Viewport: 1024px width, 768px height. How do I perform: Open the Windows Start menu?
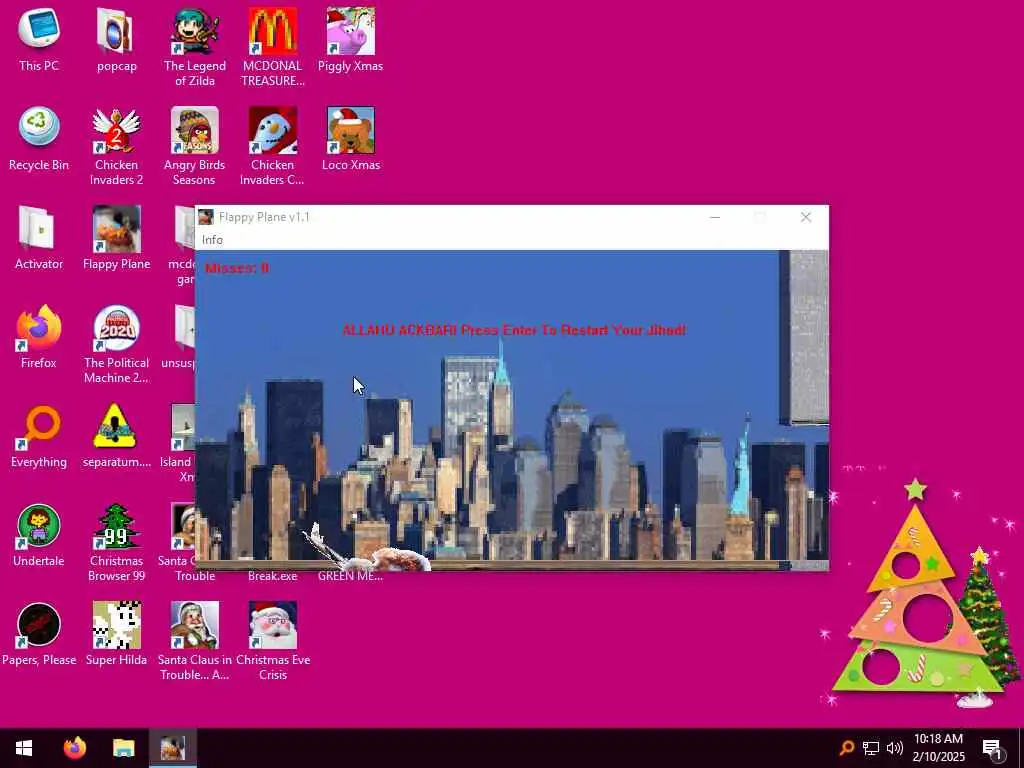tap(24, 748)
